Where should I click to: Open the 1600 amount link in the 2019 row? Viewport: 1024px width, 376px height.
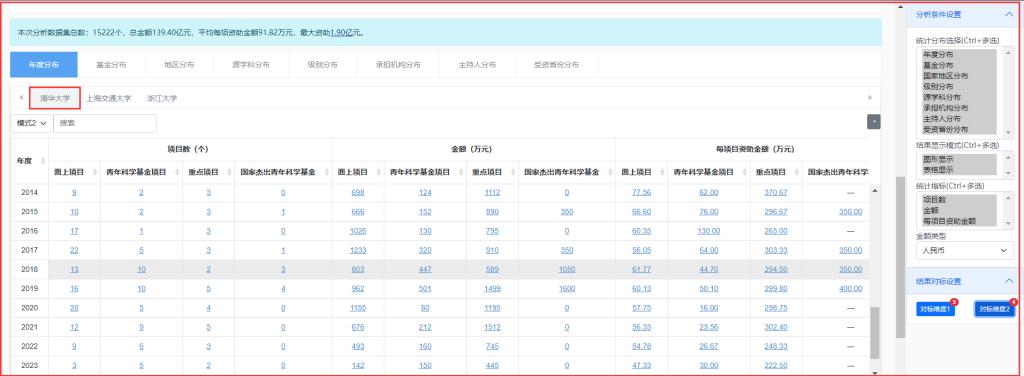(x=567, y=289)
